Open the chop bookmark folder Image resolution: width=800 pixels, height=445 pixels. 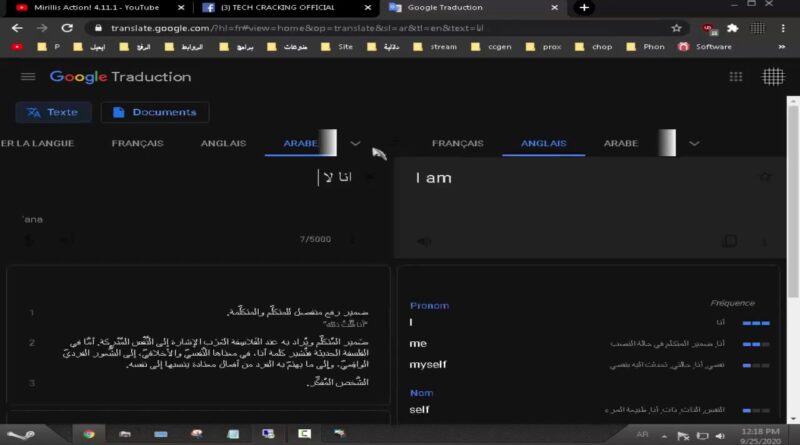coord(593,46)
